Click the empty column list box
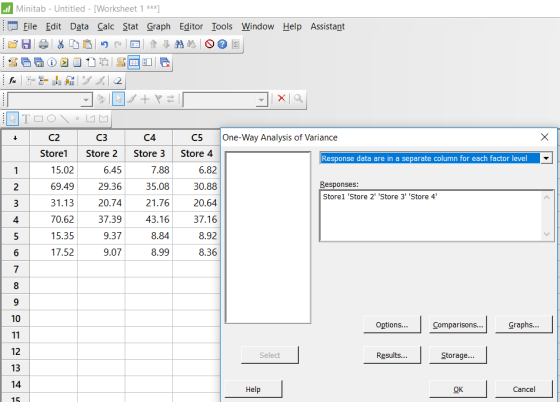The image size is (560, 402). tap(268, 237)
